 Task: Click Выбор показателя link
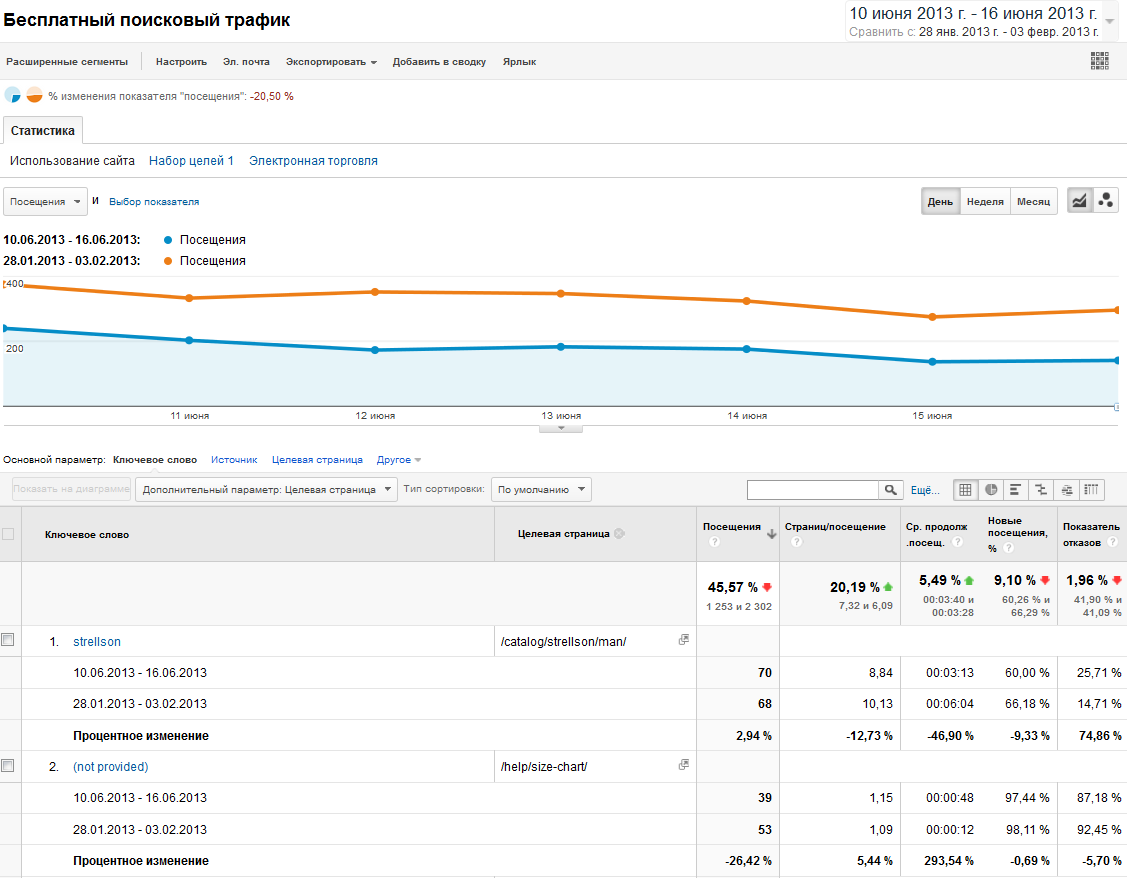[x=154, y=202]
